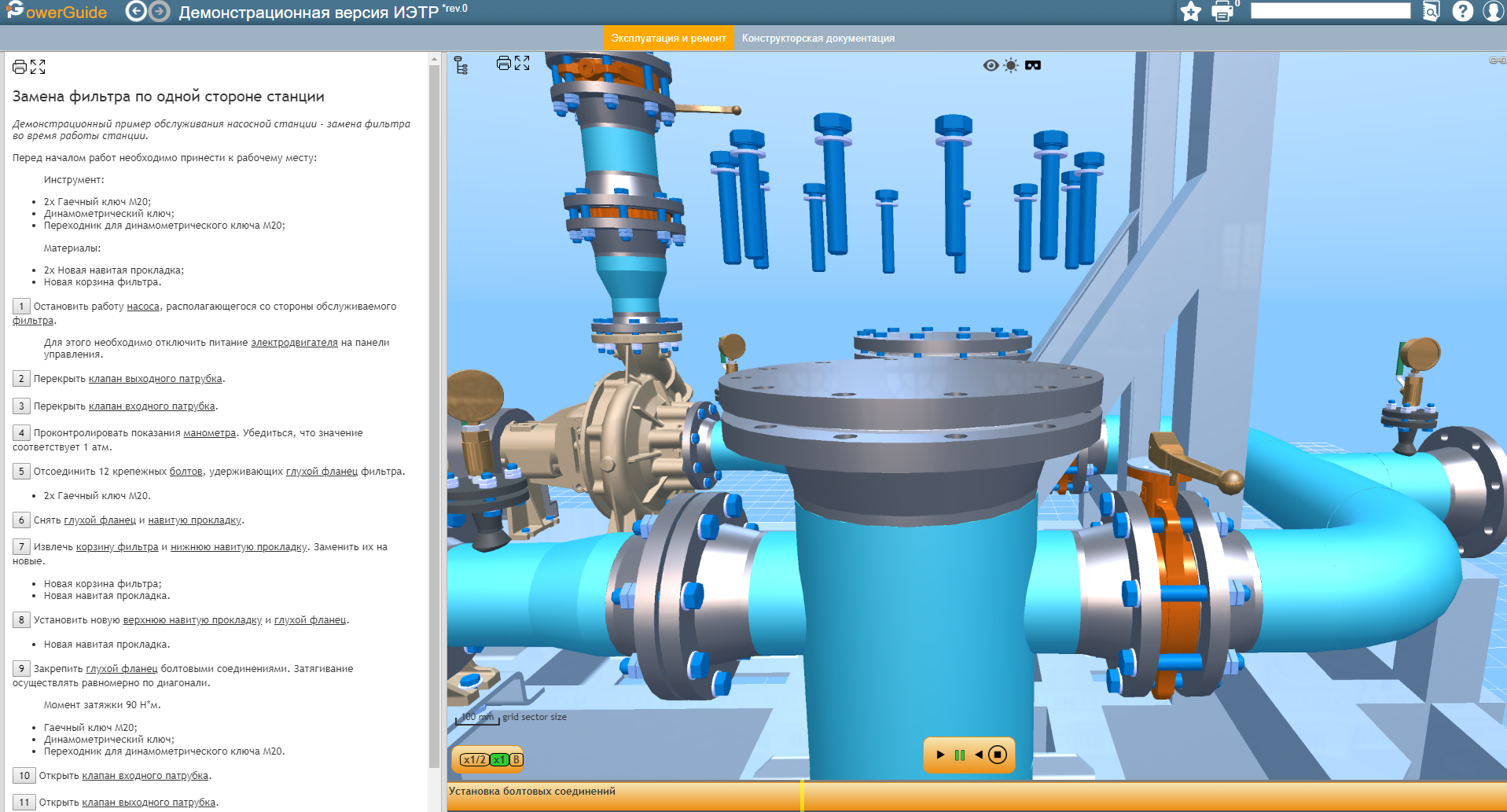1507x812 pixels.
Task: Click the animation timeline bar
Action: coord(975,795)
